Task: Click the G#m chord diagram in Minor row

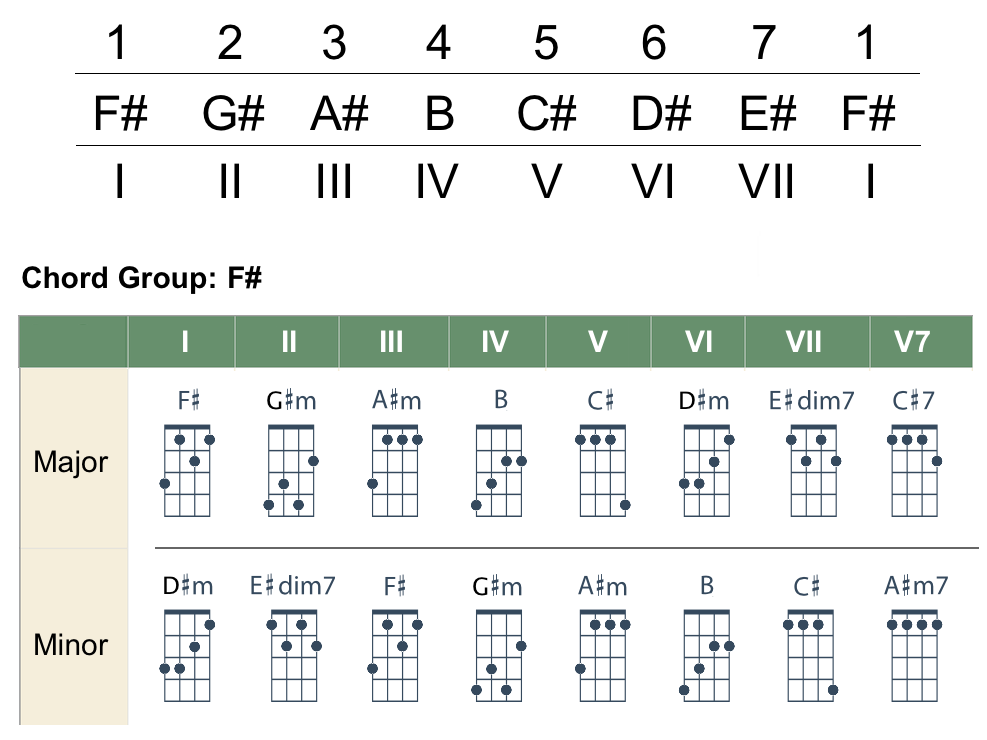Action: [499, 655]
